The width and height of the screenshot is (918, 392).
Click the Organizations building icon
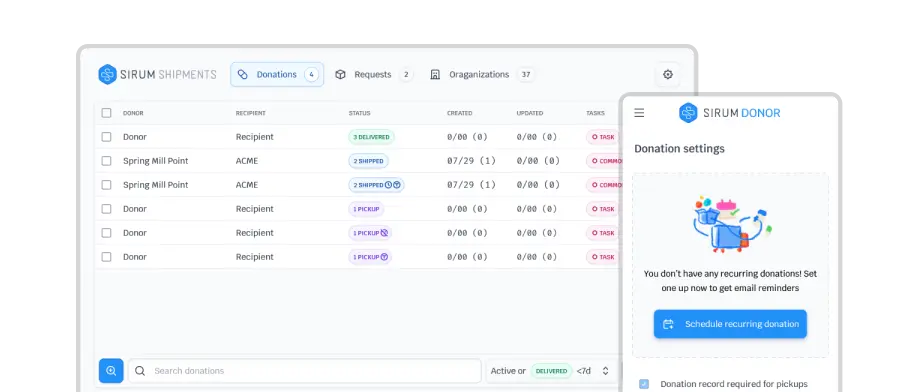(435, 74)
